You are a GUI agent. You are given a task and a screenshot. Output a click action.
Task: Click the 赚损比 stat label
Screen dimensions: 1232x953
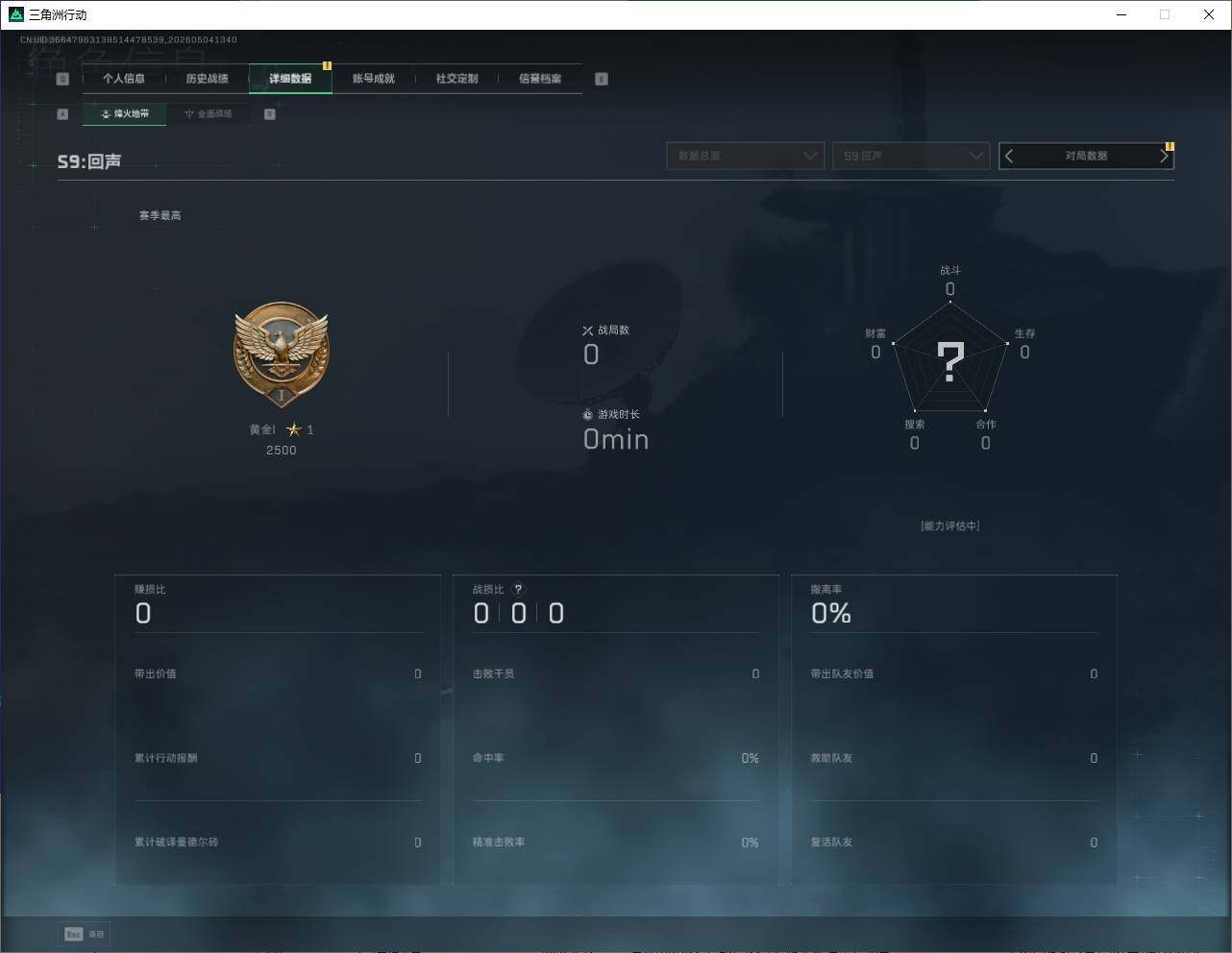(x=150, y=590)
